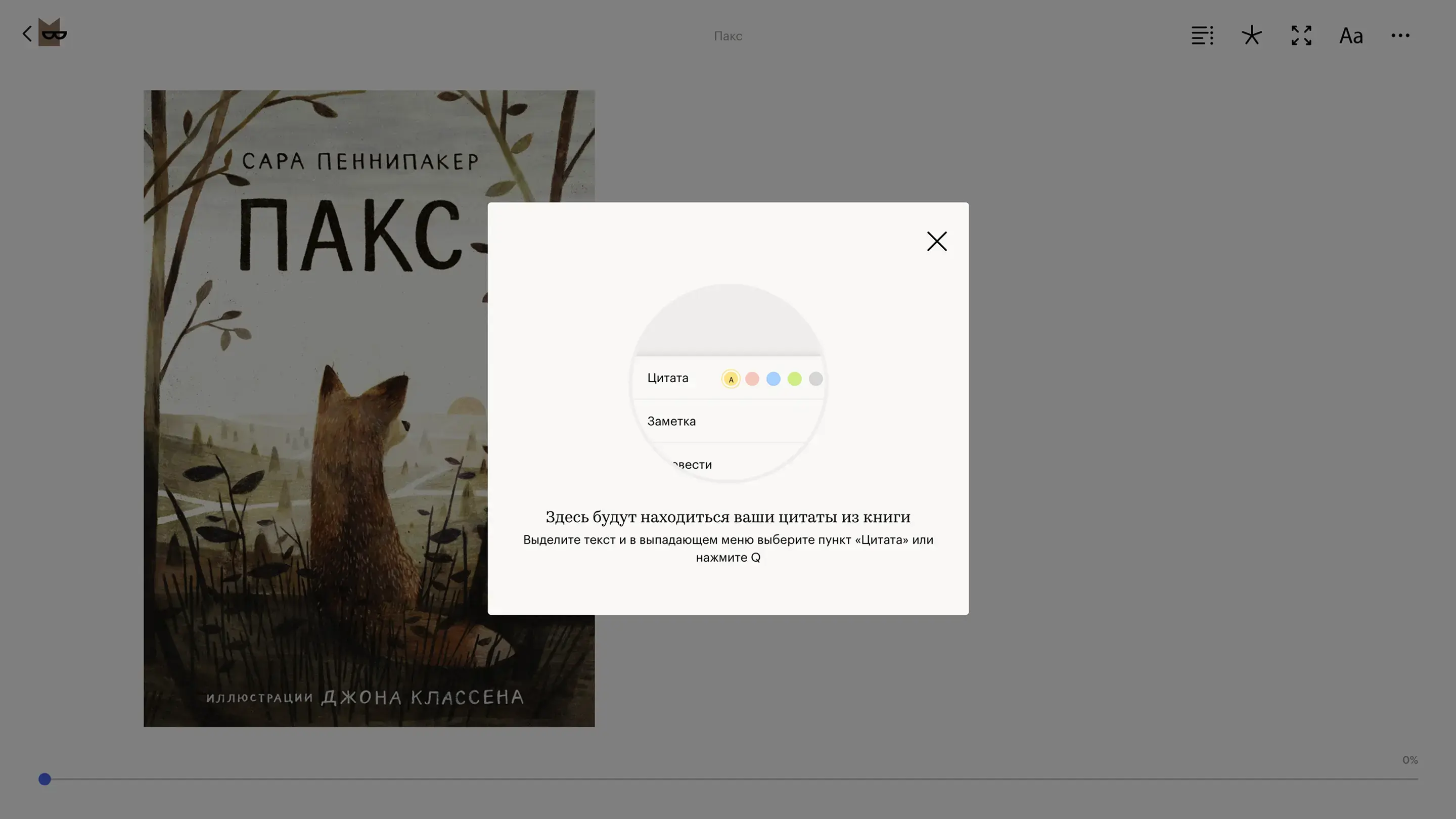The width and height of the screenshot is (1456, 819).
Task: Select the green highlight color swatch
Action: (795, 379)
